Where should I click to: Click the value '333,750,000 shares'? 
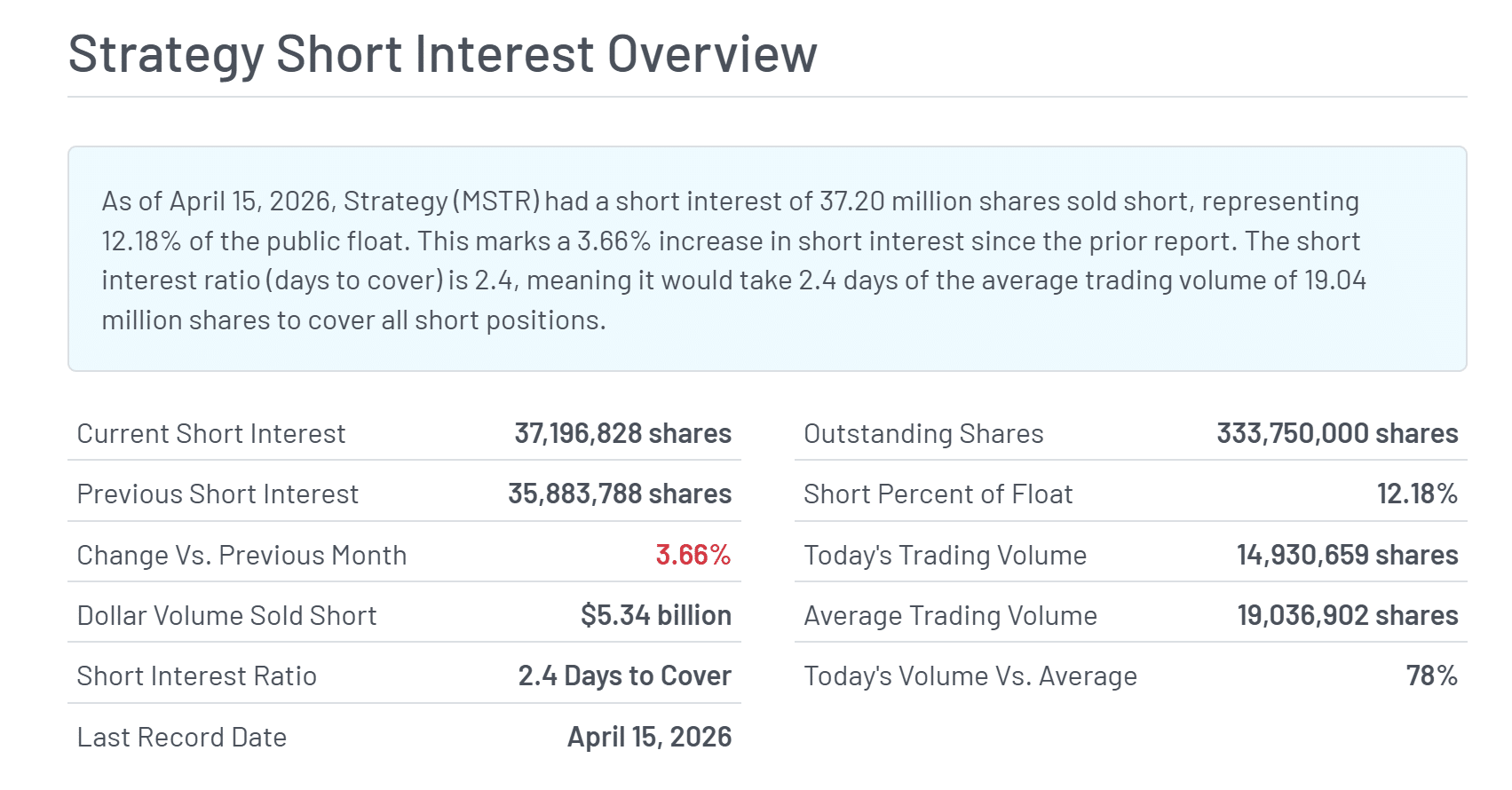coord(1337,433)
